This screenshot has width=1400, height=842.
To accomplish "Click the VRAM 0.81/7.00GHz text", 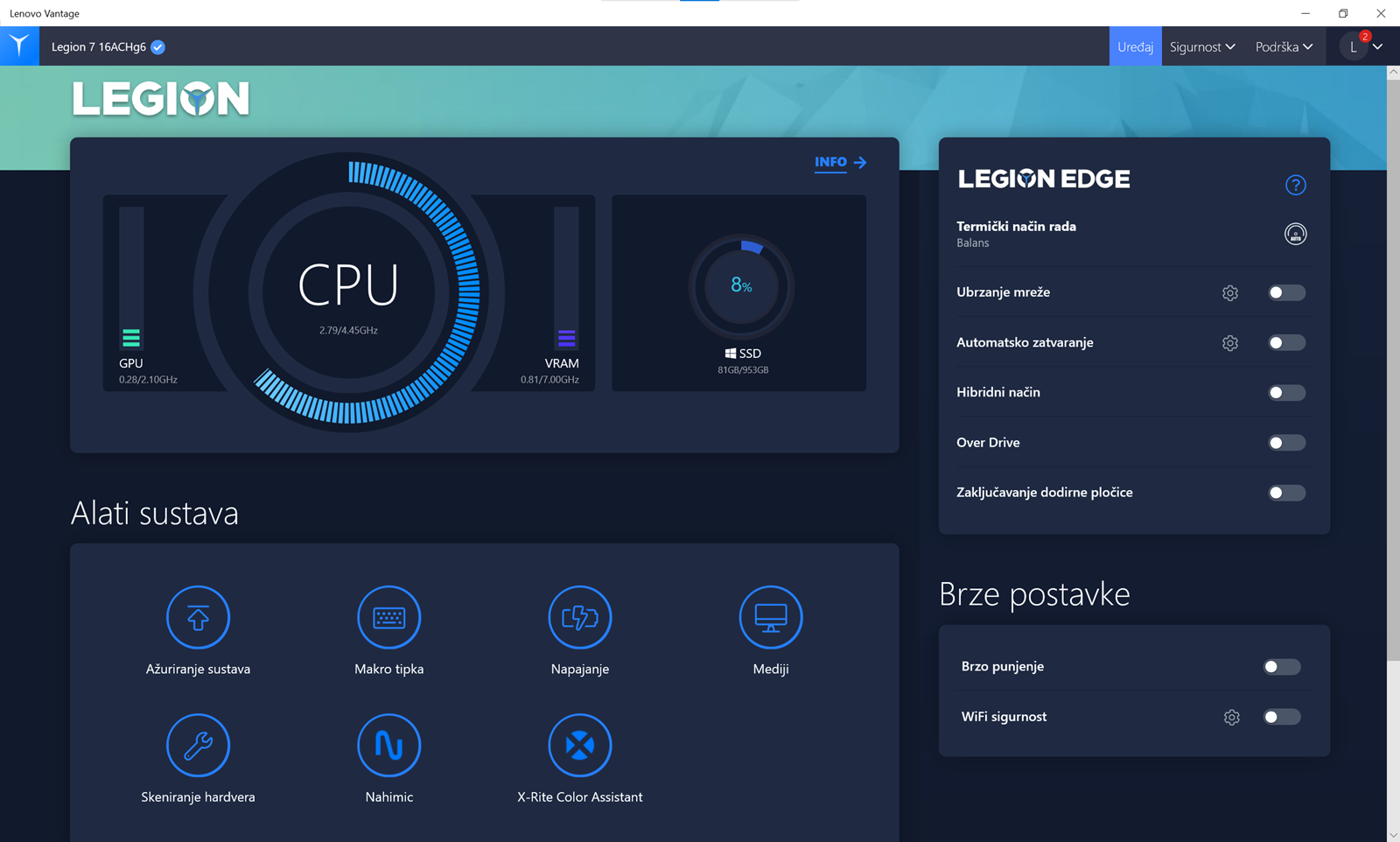I will click(x=549, y=380).
